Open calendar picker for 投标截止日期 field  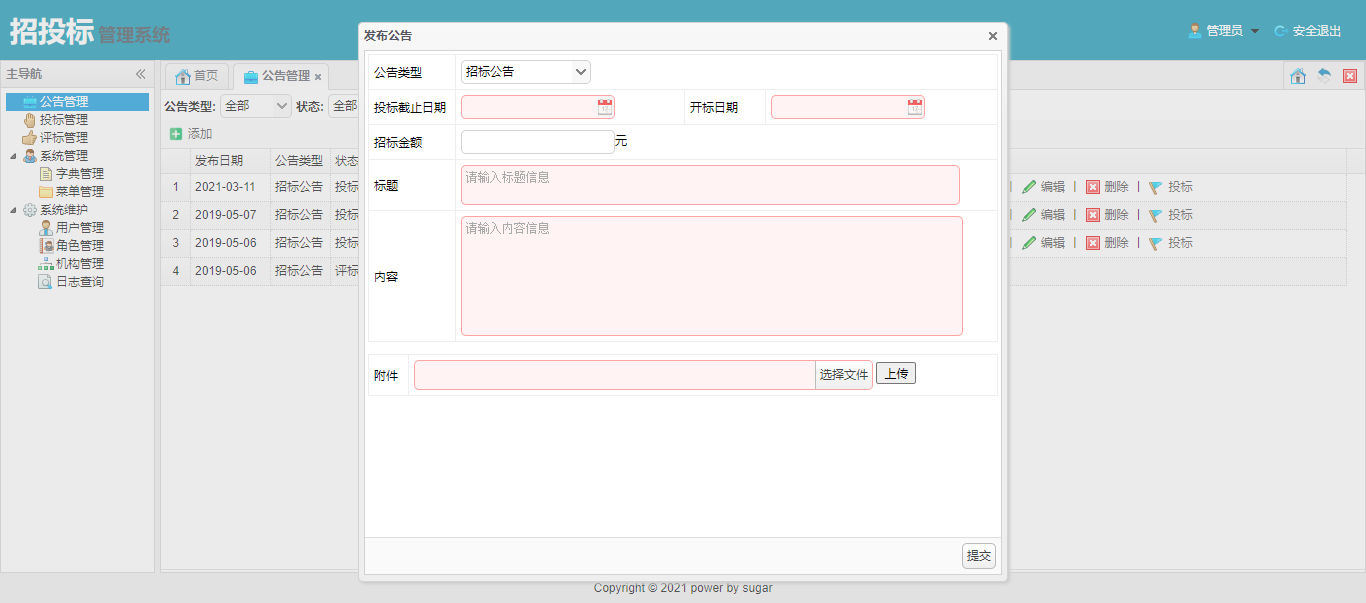pyautogui.click(x=605, y=107)
